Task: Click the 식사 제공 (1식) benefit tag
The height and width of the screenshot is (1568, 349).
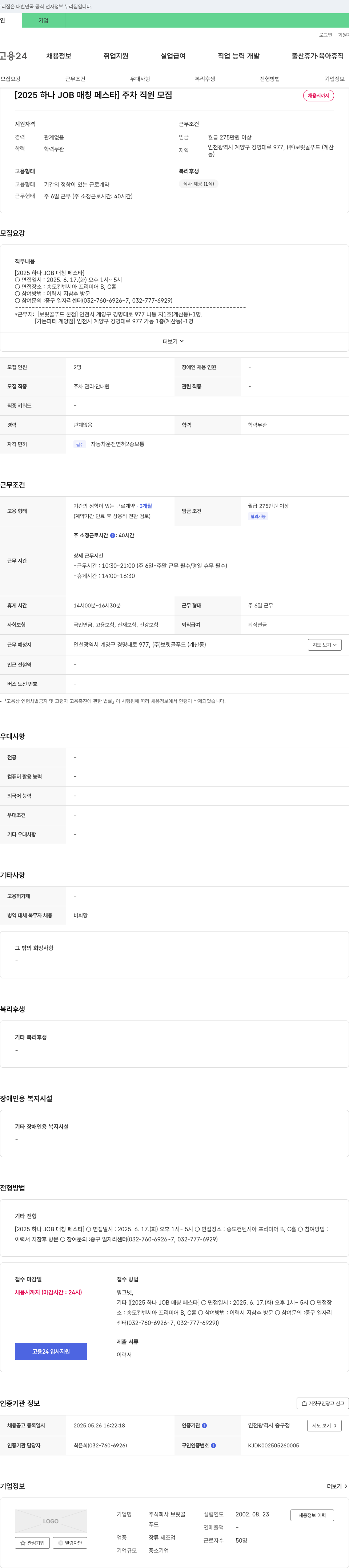Action: coord(198,184)
